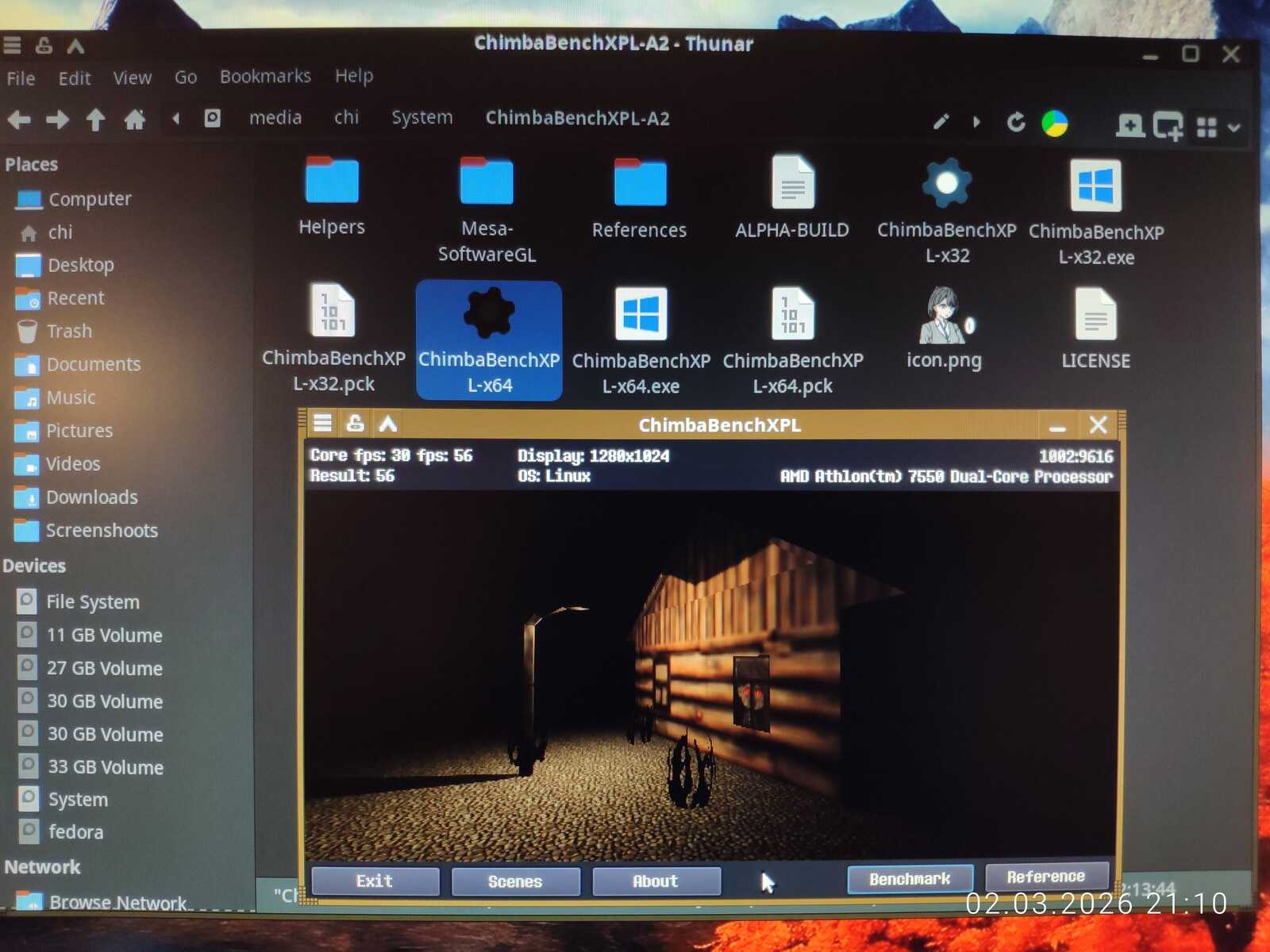Open the Help menu in Thunar
This screenshot has height=952, width=1270.
pyautogui.click(x=354, y=75)
